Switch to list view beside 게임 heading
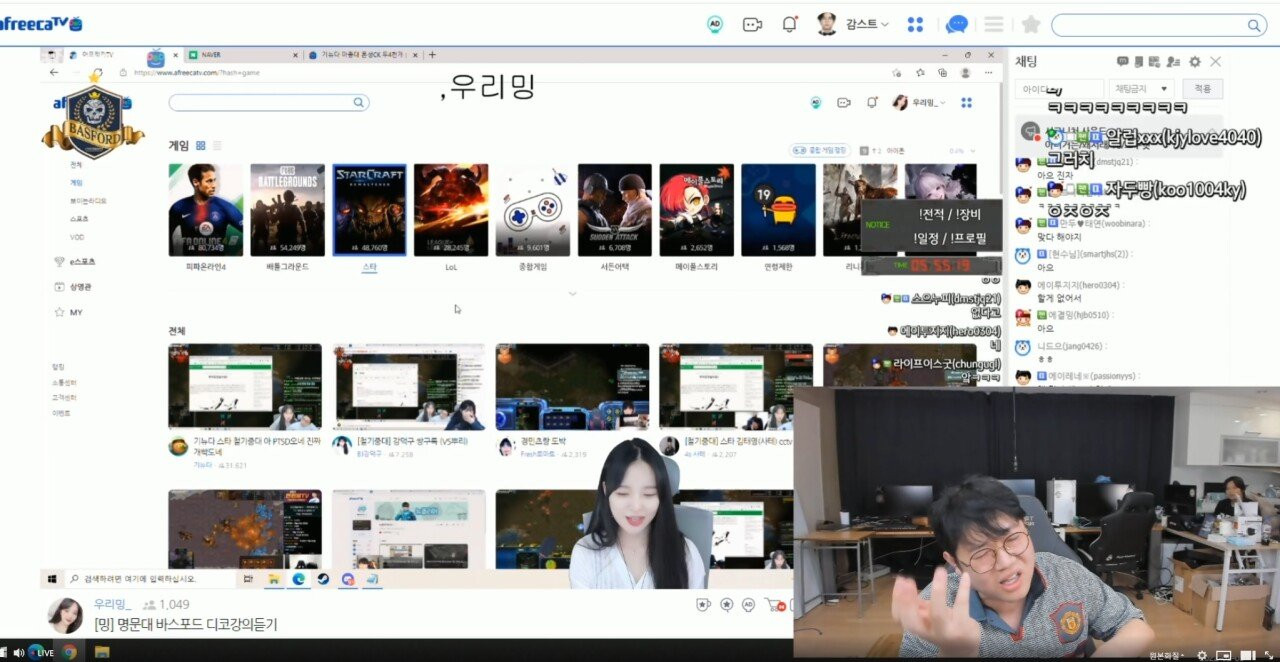 217,146
